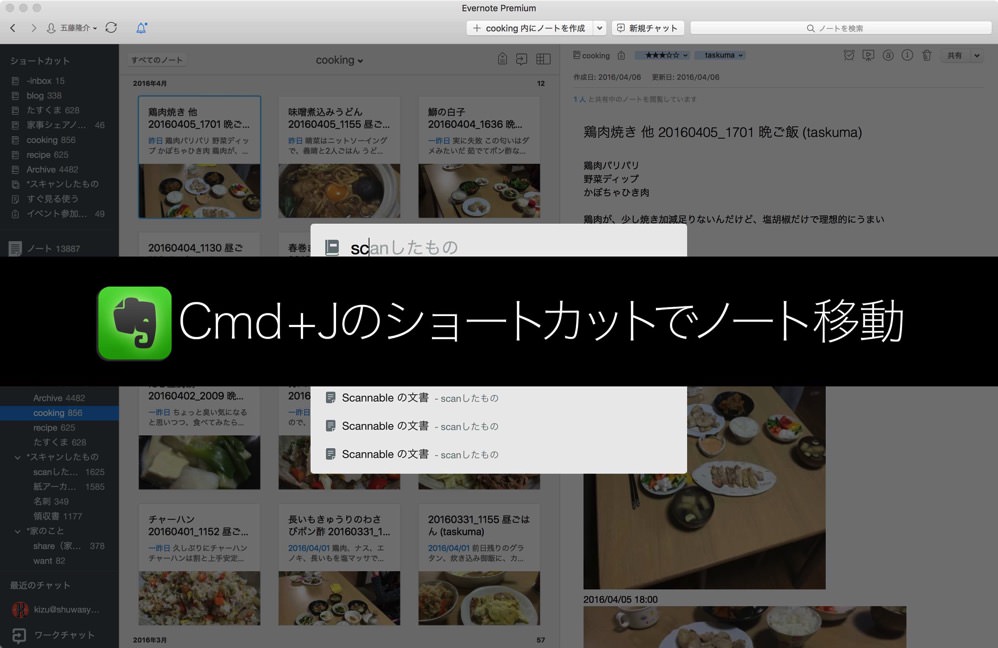This screenshot has height=648, width=998.
Task: Open the 共有 share dropdown arrow
Action: pos(977,56)
